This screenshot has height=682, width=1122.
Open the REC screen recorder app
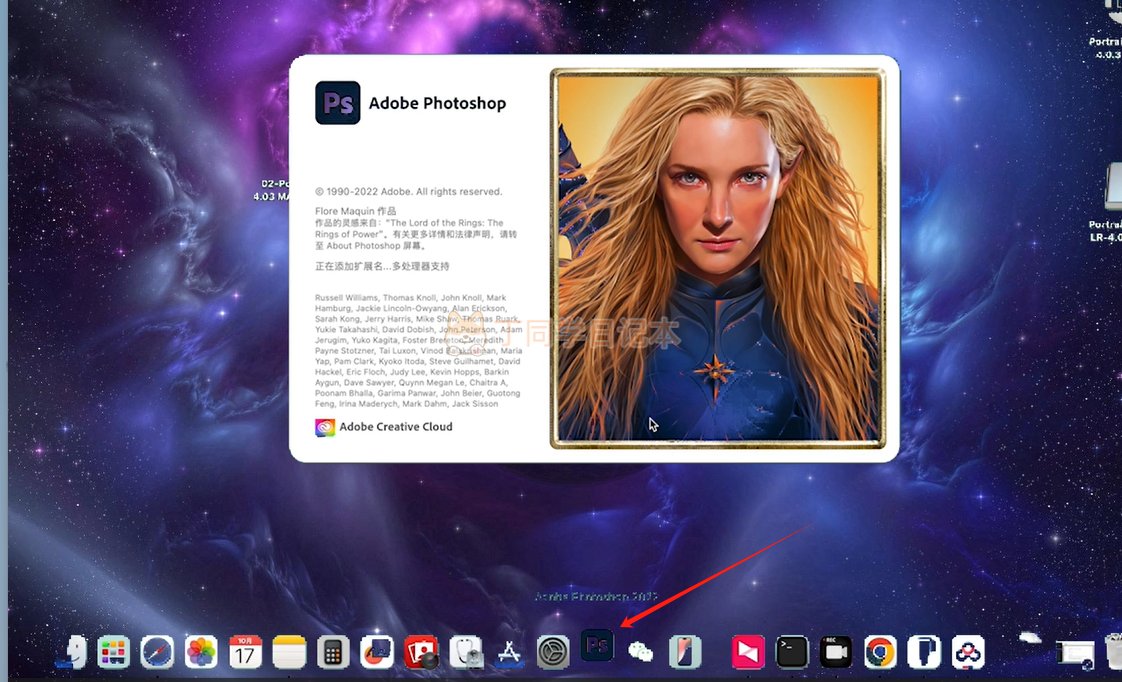(x=835, y=652)
